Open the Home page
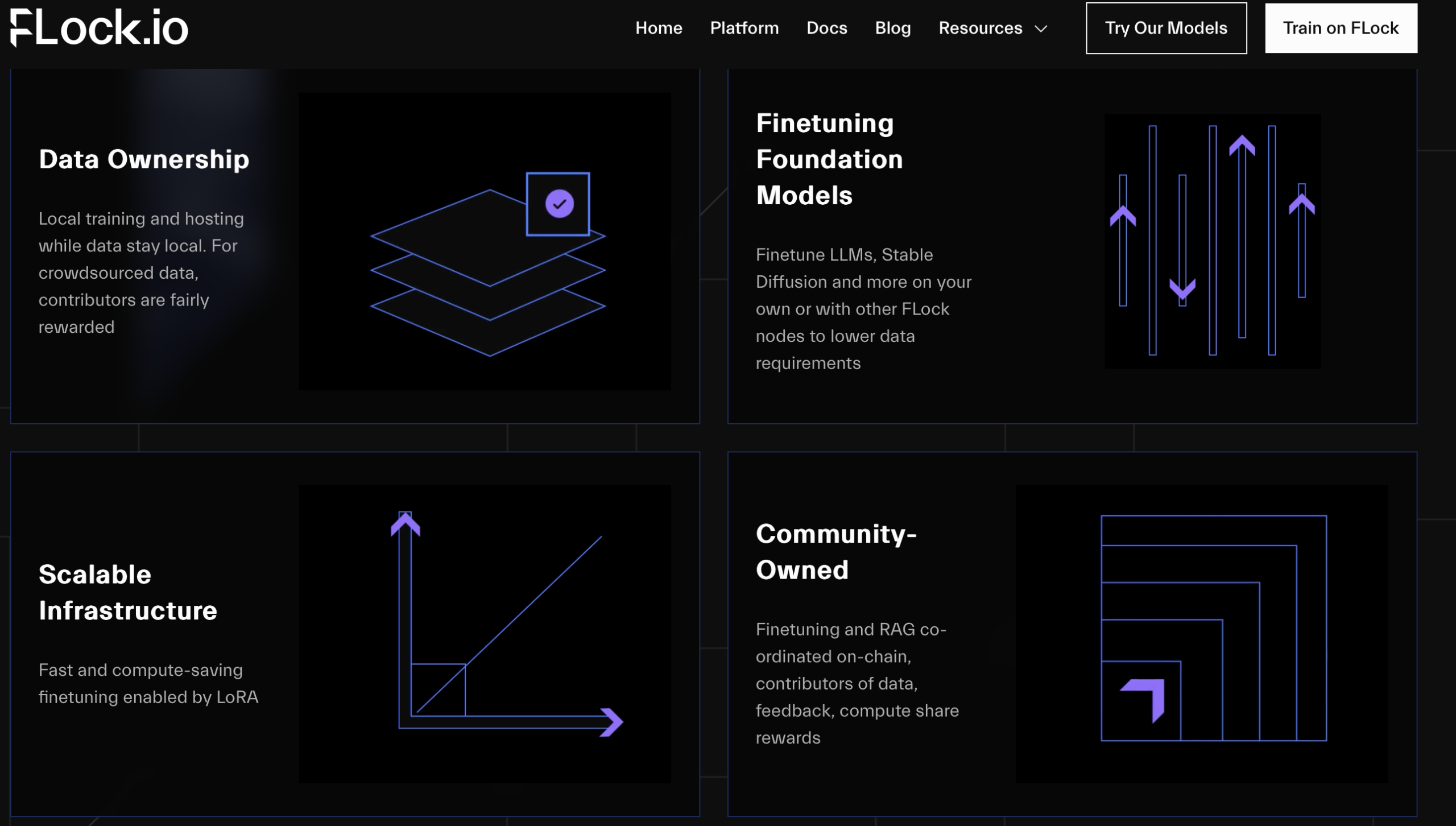Screen dimensions: 1456x826 tap(659, 28)
